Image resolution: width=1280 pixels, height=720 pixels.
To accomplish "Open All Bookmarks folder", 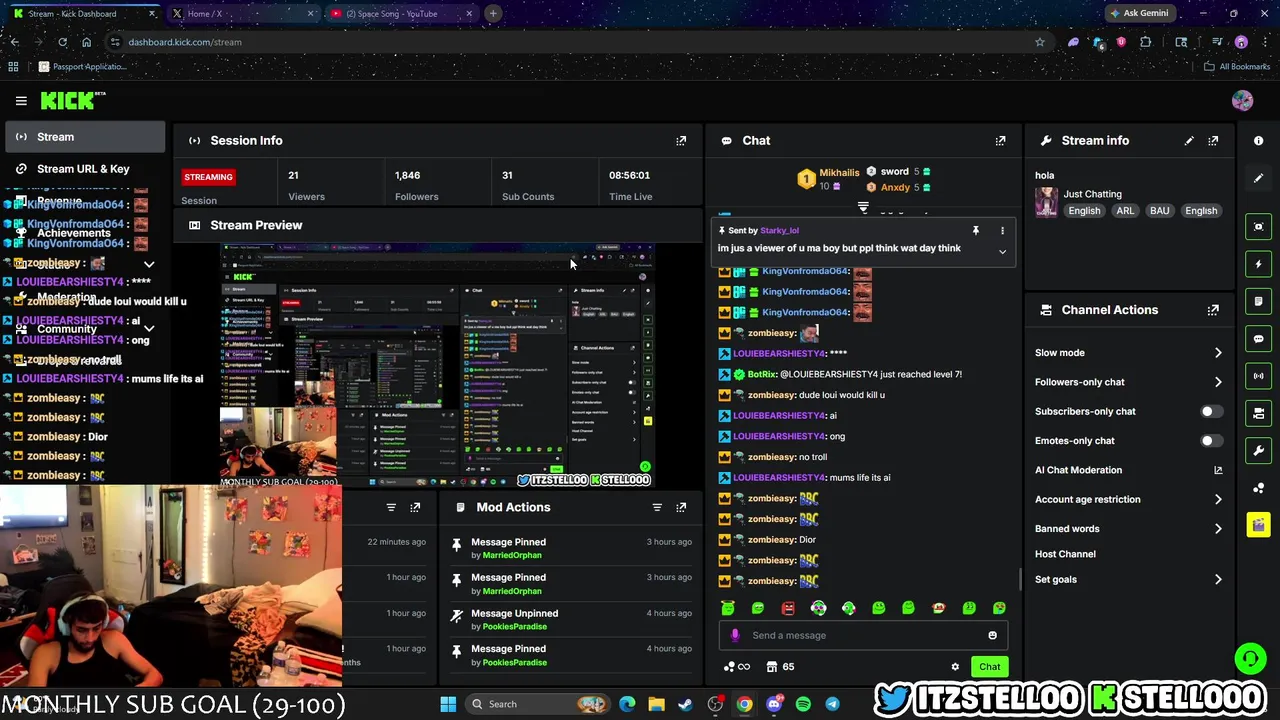I will tap(1237, 67).
